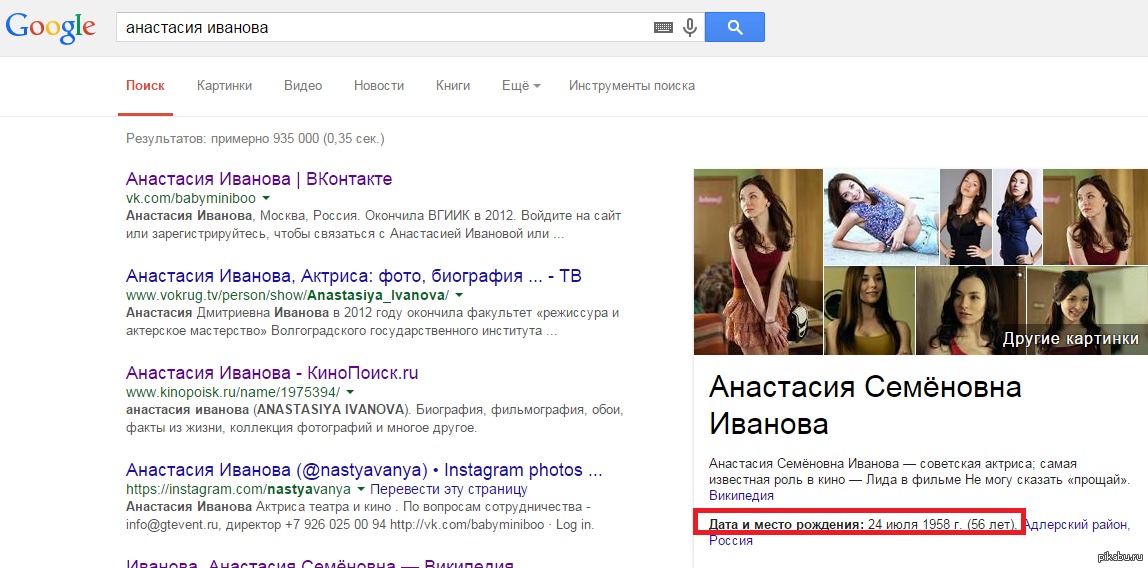
Task: Open Иванова, Анастасия Семёновна — Википедия result
Action: (319, 563)
